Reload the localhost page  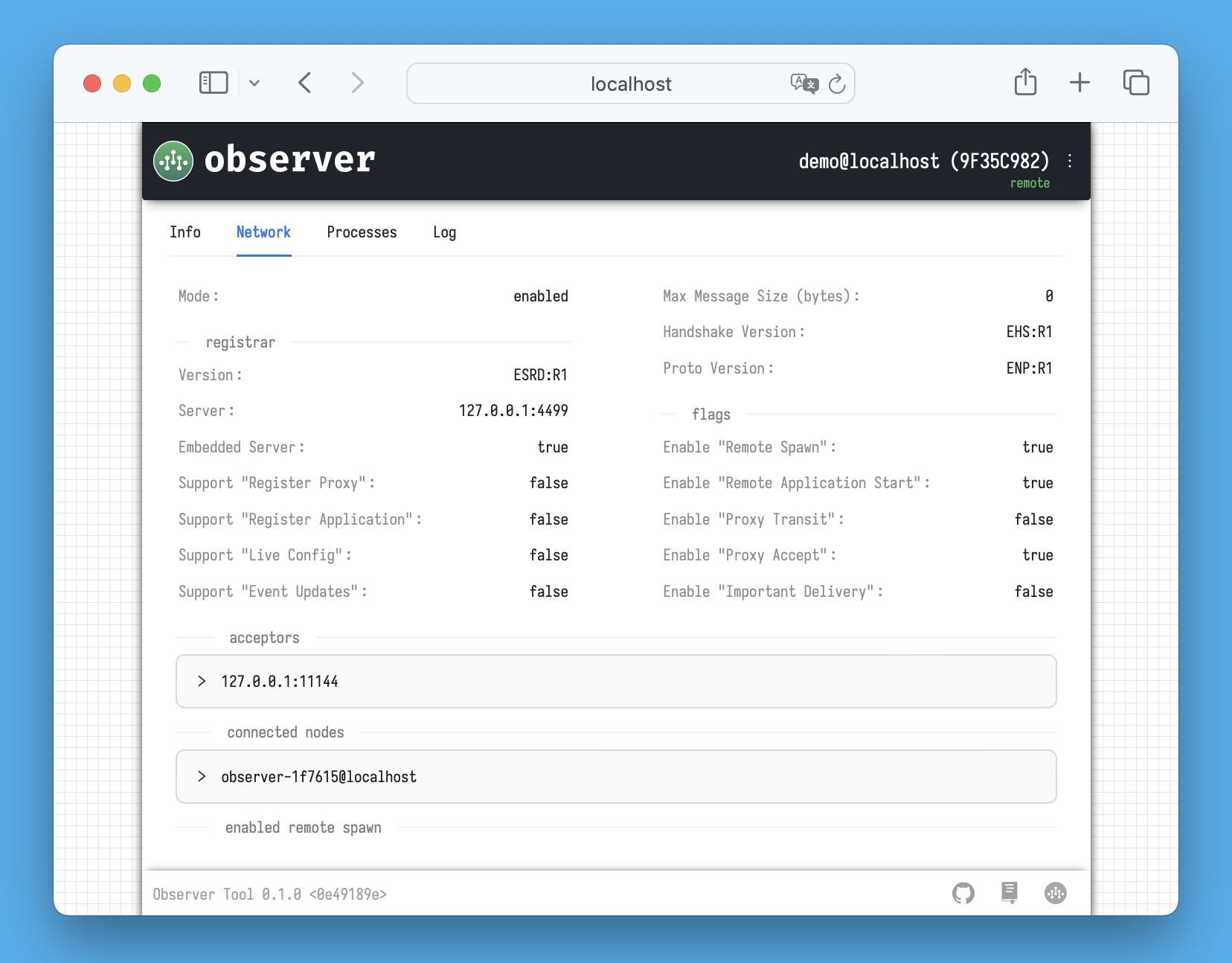(x=837, y=84)
